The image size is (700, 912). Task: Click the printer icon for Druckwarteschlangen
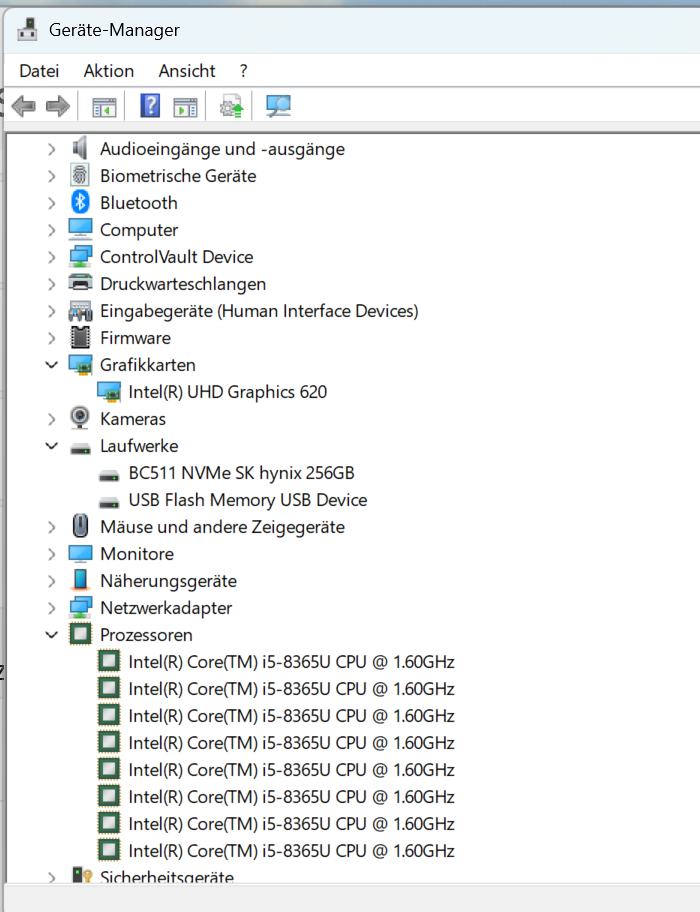(x=80, y=283)
